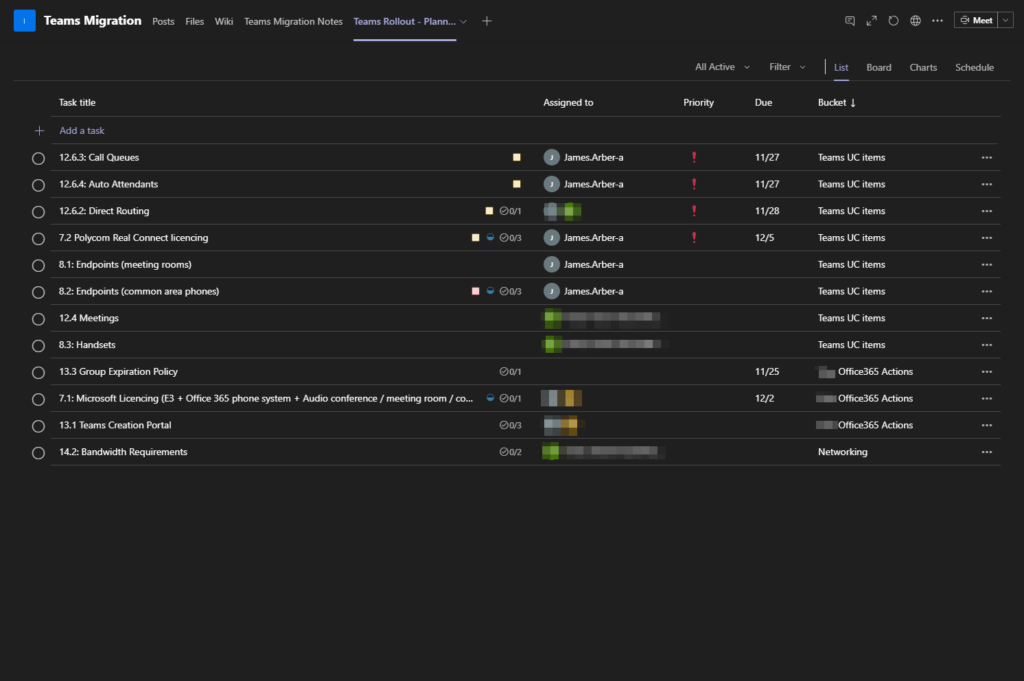Mark 8.3: Handsets complete
Screen dimensions: 1024x681
tap(39, 345)
